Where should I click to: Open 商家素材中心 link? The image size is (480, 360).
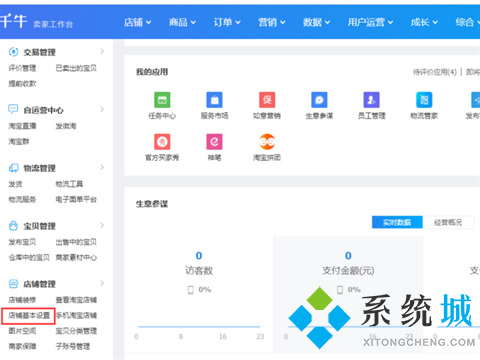(76, 258)
